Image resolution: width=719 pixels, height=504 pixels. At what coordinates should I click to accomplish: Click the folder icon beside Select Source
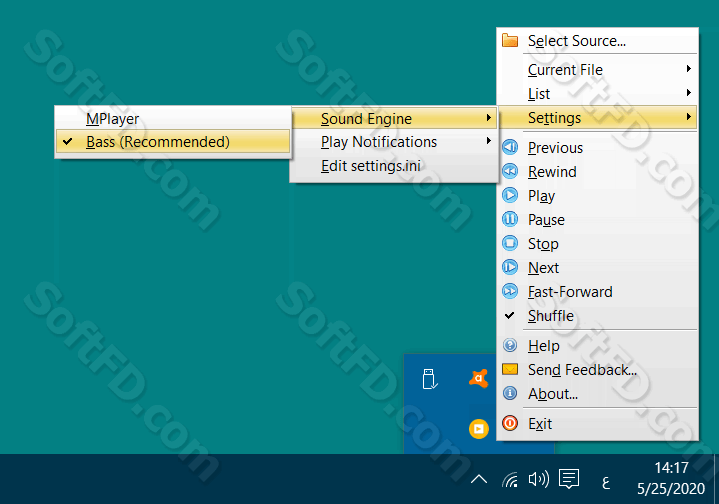point(510,41)
